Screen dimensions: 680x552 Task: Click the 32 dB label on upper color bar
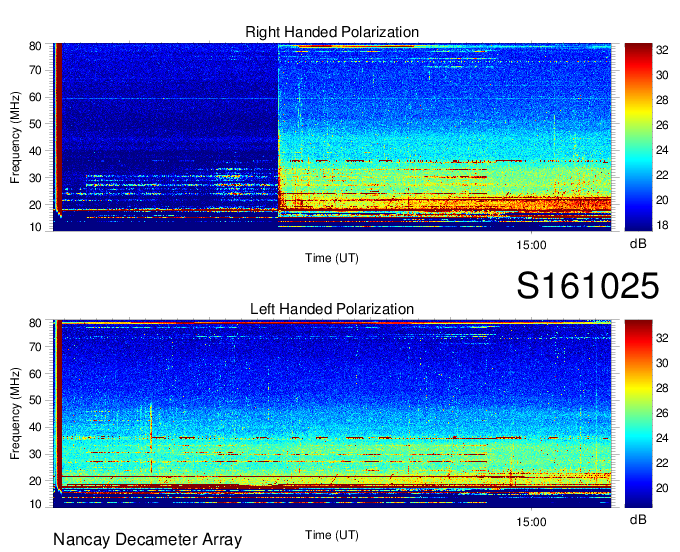click(x=662, y=50)
